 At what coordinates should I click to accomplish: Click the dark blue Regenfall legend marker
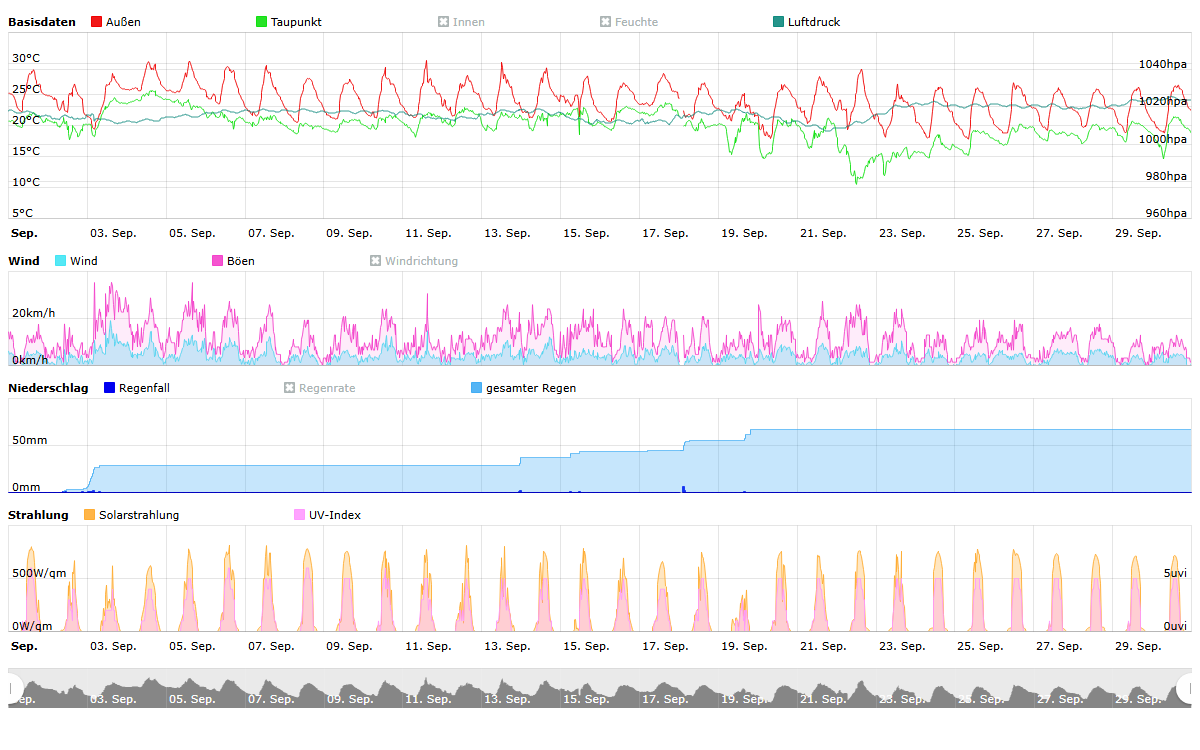[x=110, y=388]
